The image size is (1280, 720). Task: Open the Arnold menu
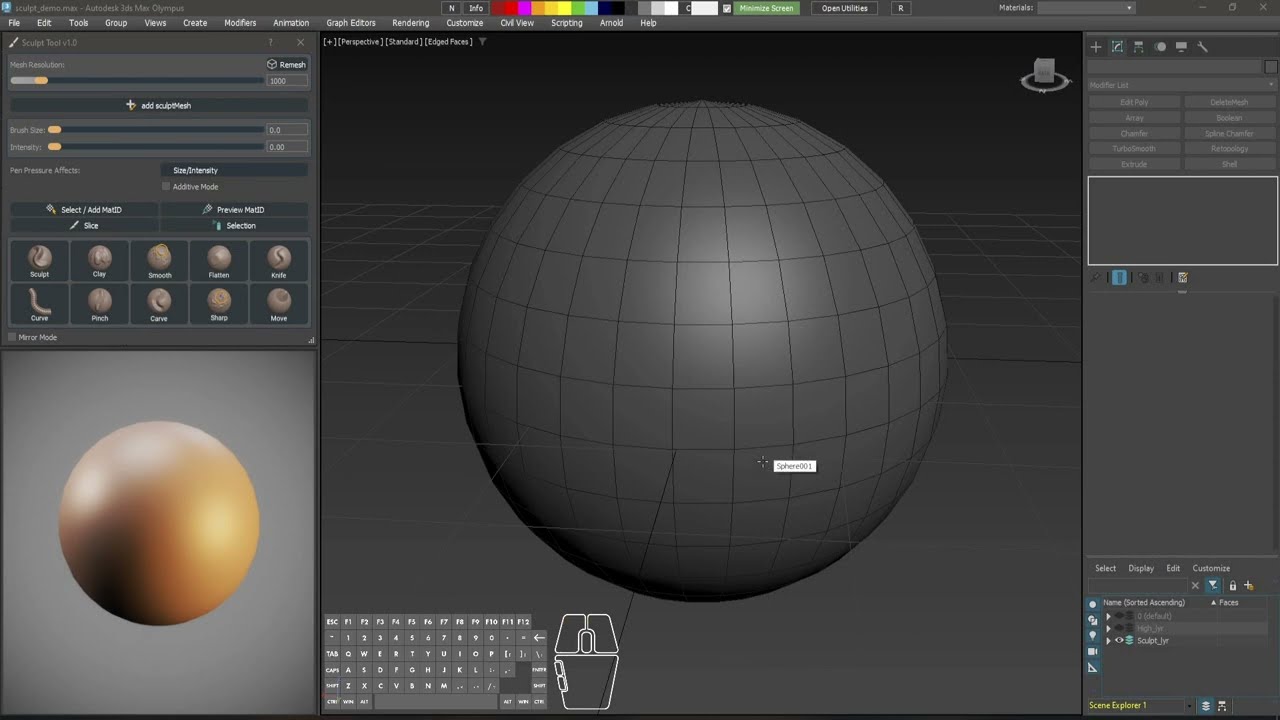point(611,23)
